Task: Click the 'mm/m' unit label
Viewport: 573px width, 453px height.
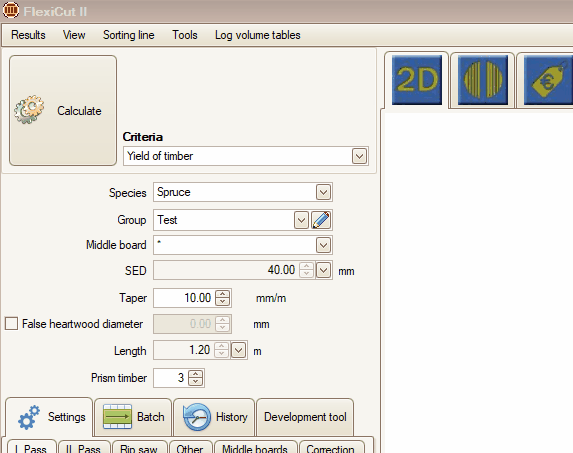Action: (x=271, y=298)
